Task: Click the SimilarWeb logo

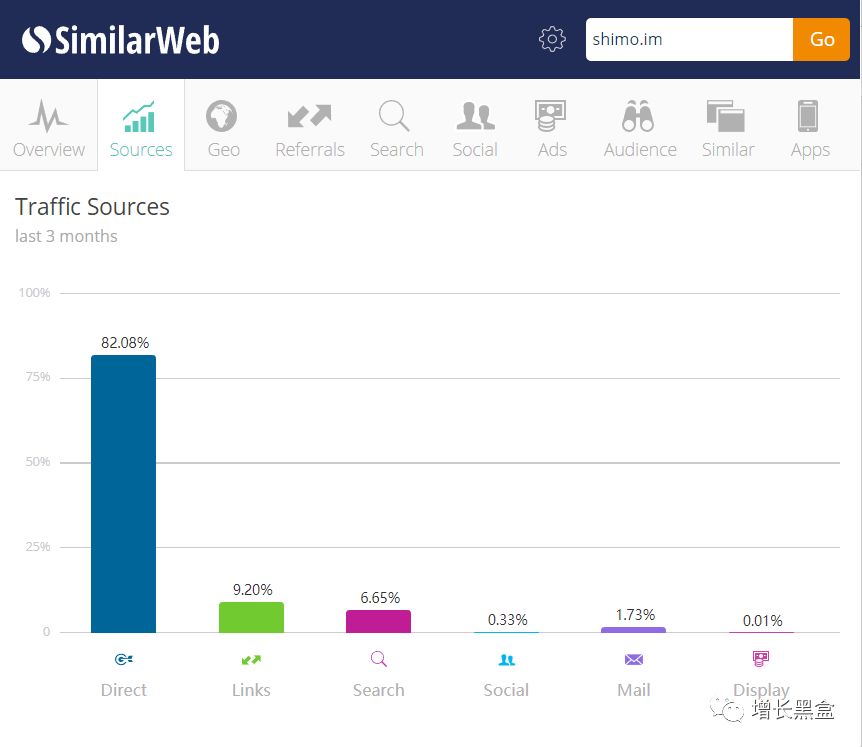Action: click(x=120, y=40)
